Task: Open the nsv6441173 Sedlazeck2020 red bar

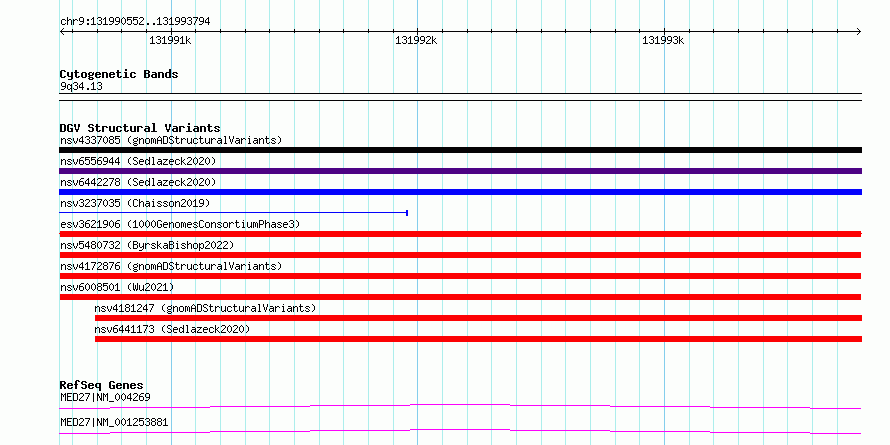Action: (478, 339)
